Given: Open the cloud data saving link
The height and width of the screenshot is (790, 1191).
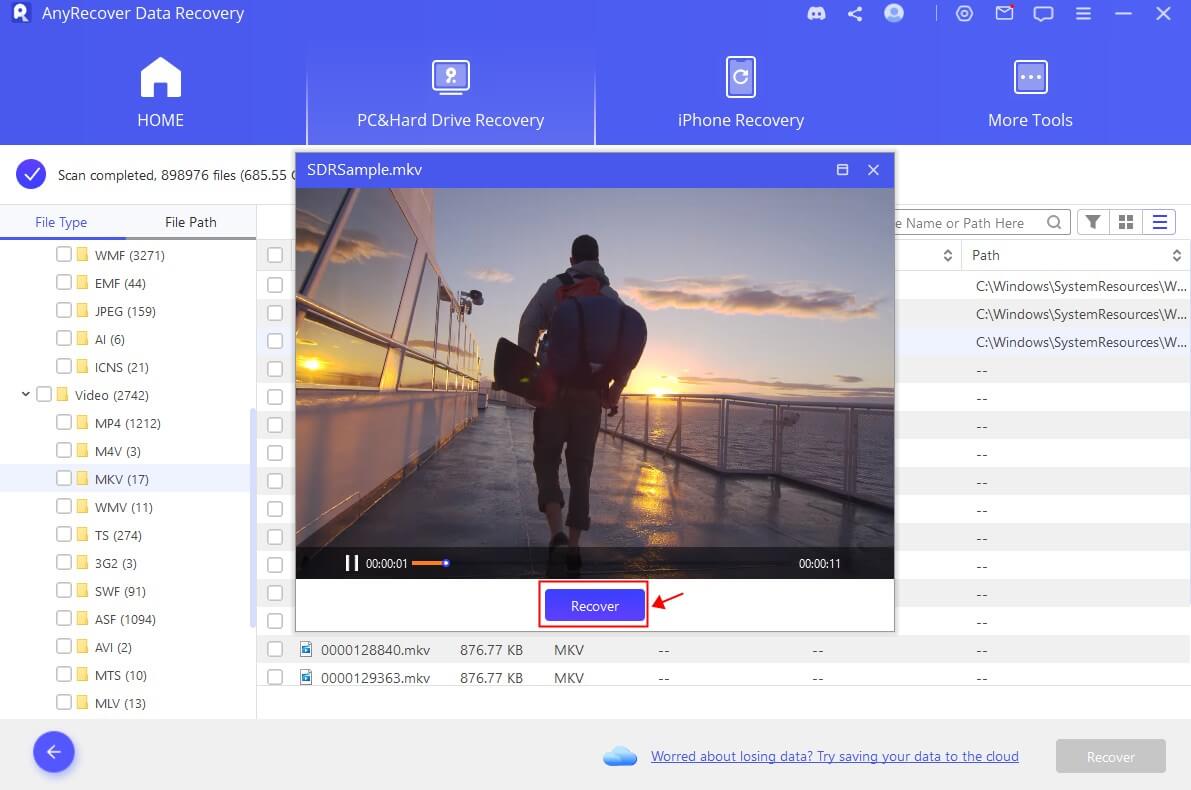Looking at the screenshot, I should (x=834, y=756).
